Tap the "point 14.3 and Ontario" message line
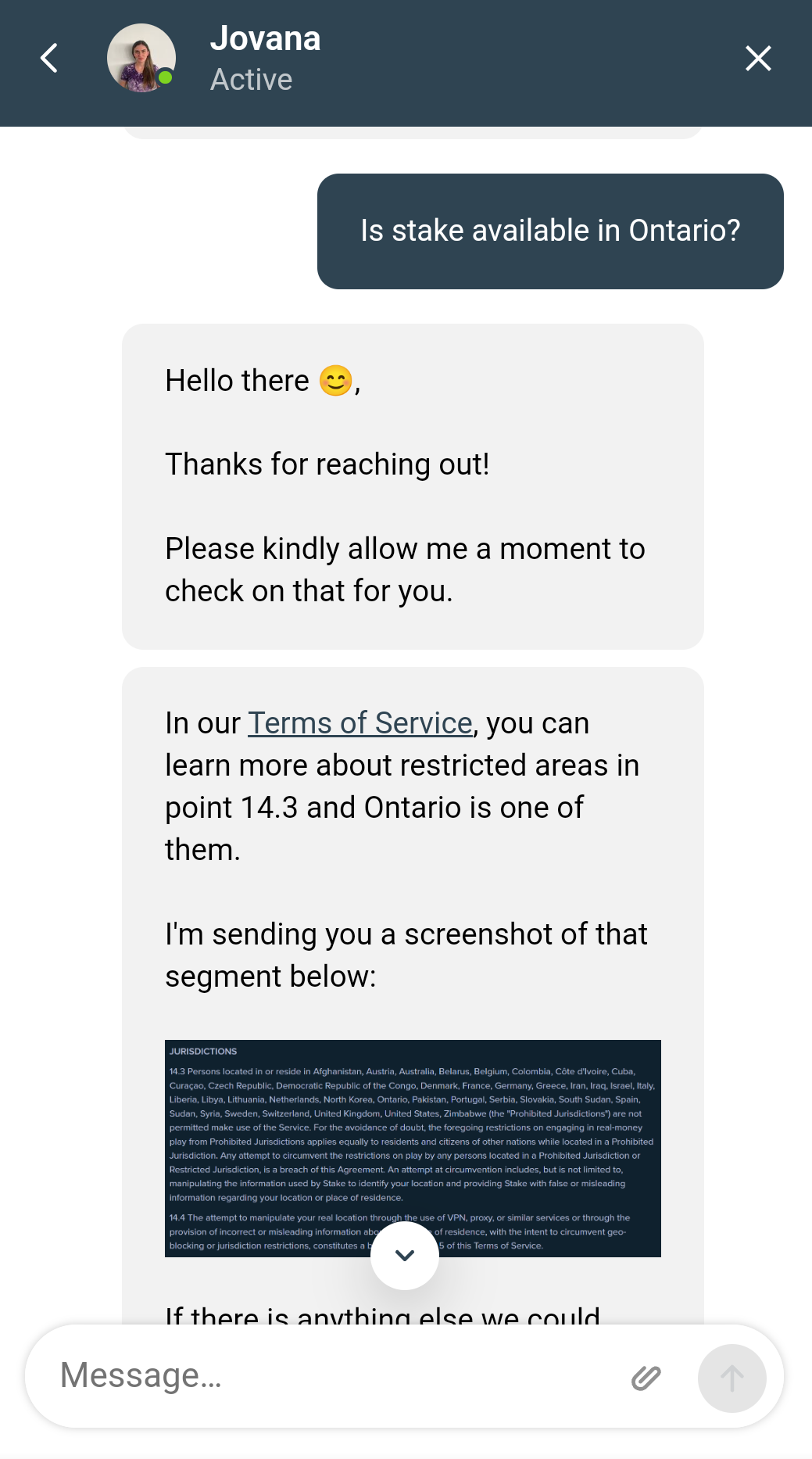The width and height of the screenshot is (812, 1459). pos(374,808)
